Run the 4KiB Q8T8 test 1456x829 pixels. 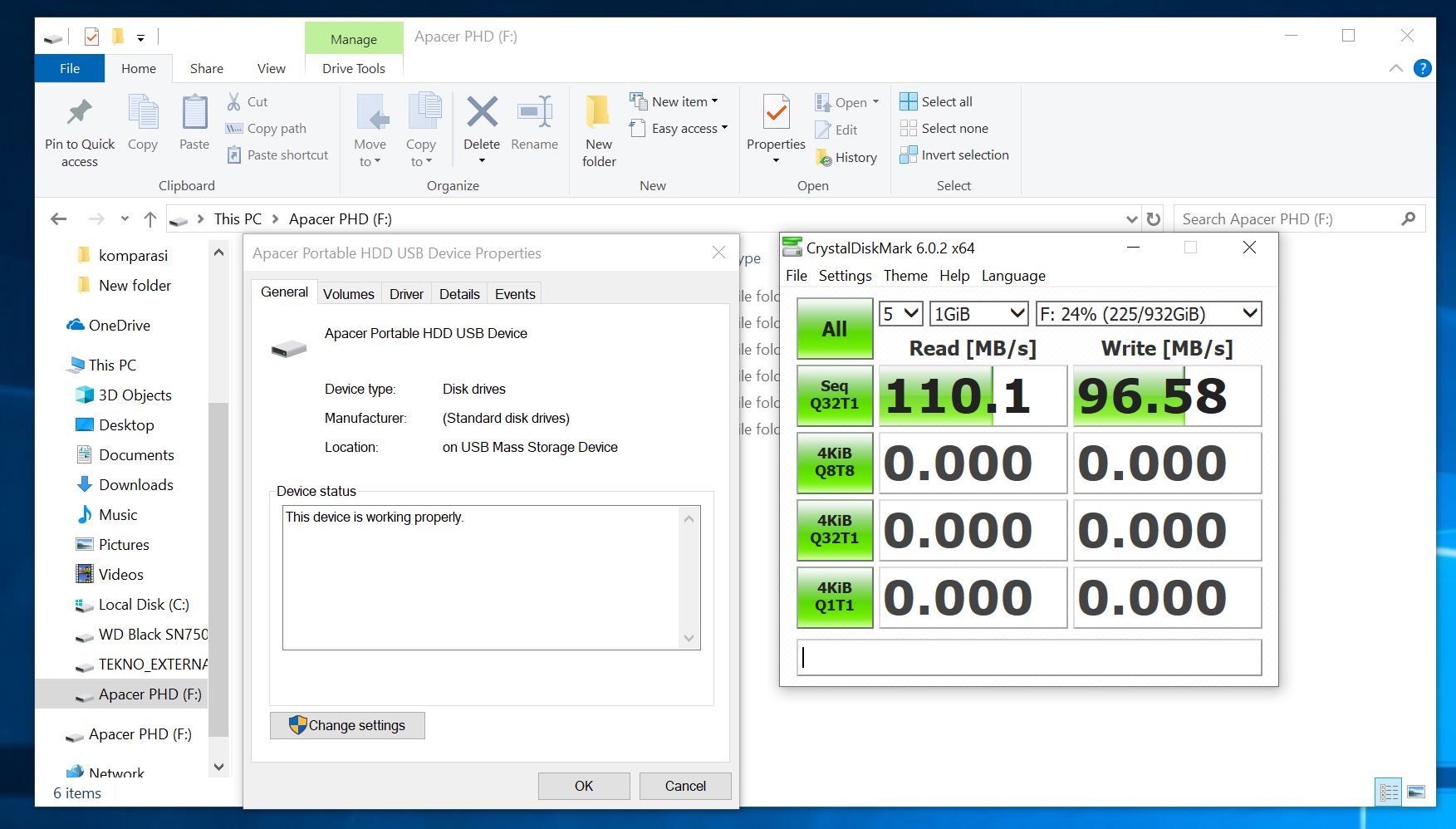pos(835,463)
